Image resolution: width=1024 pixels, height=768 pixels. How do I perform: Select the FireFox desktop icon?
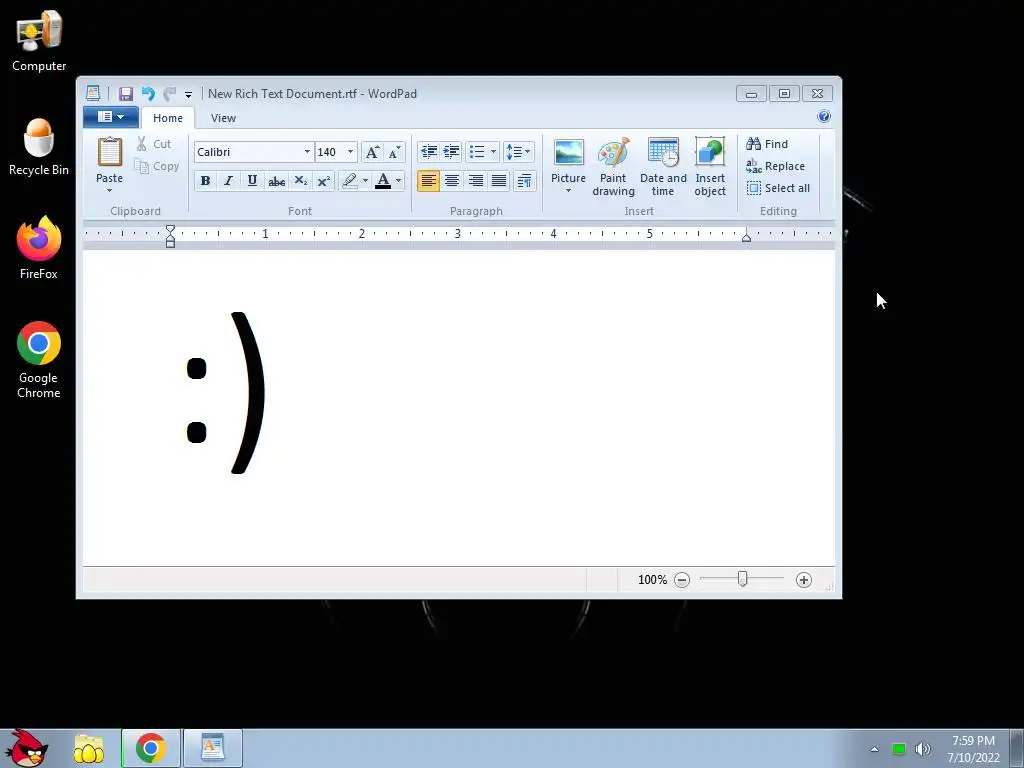pyautogui.click(x=39, y=248)
